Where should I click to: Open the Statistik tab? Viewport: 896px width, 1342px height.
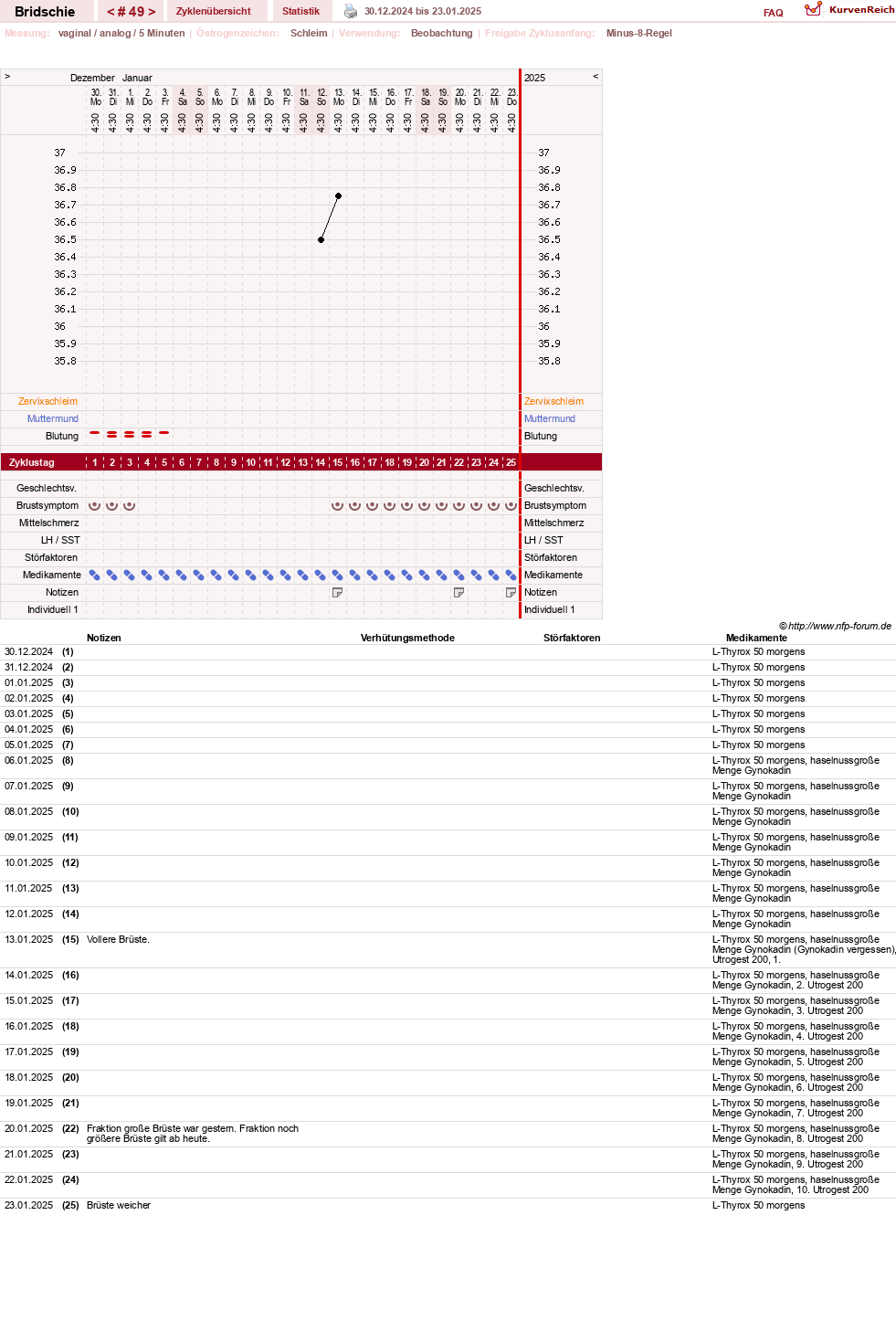(300, 11)
